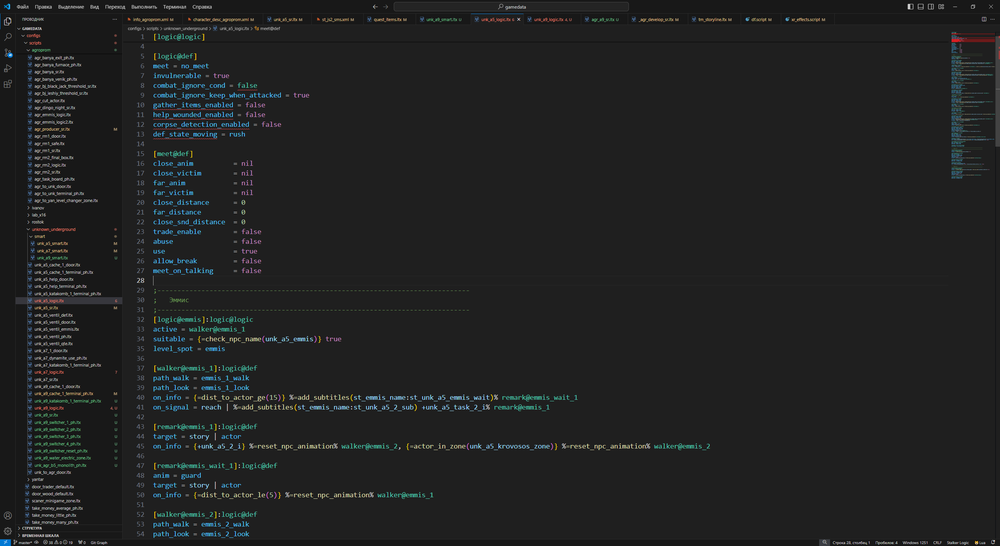Open the Терминал menu
The image size is (1000, 546).
click(x=174, y=6)
